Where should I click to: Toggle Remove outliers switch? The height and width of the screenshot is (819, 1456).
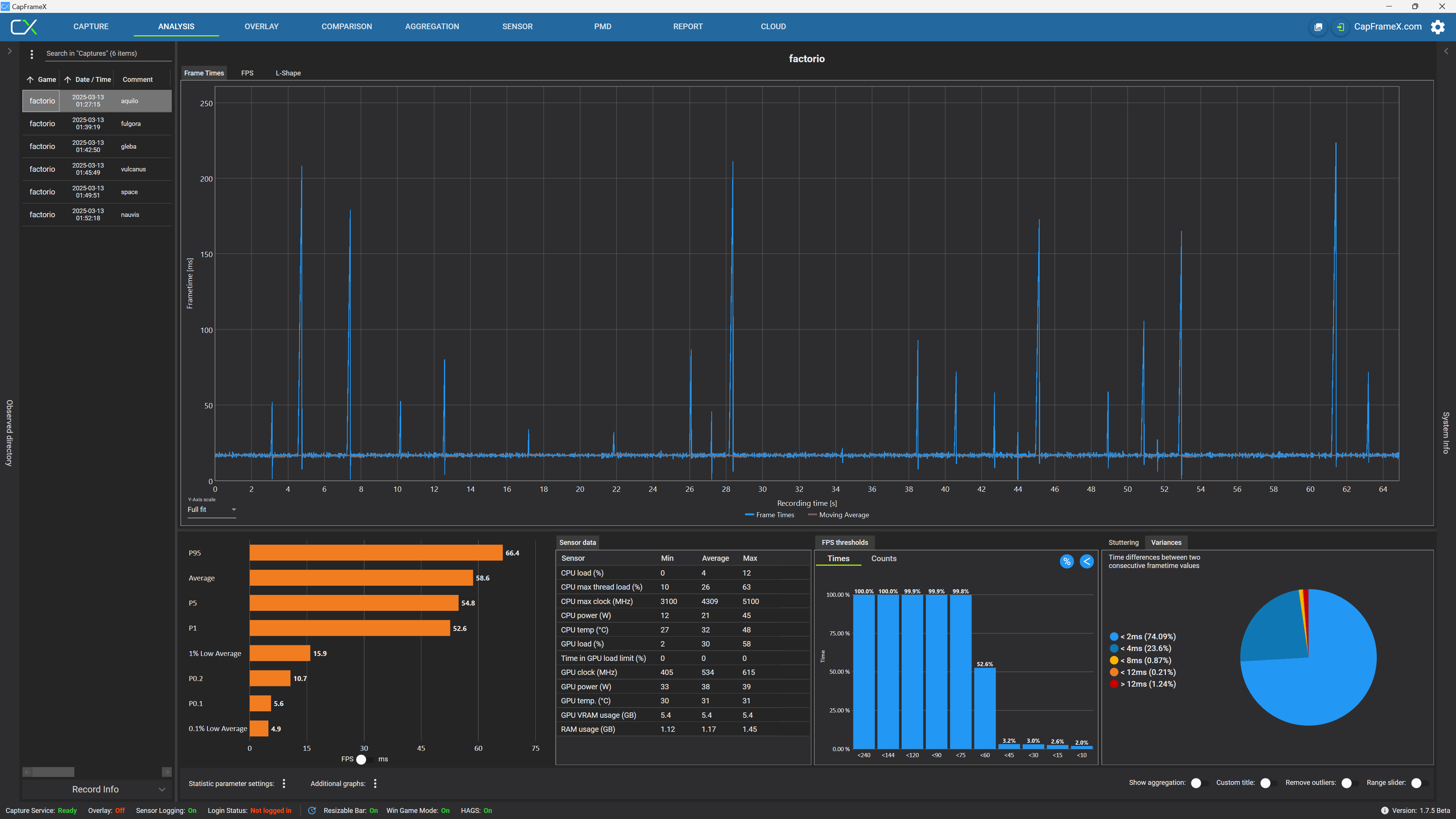pos(1350,783)
